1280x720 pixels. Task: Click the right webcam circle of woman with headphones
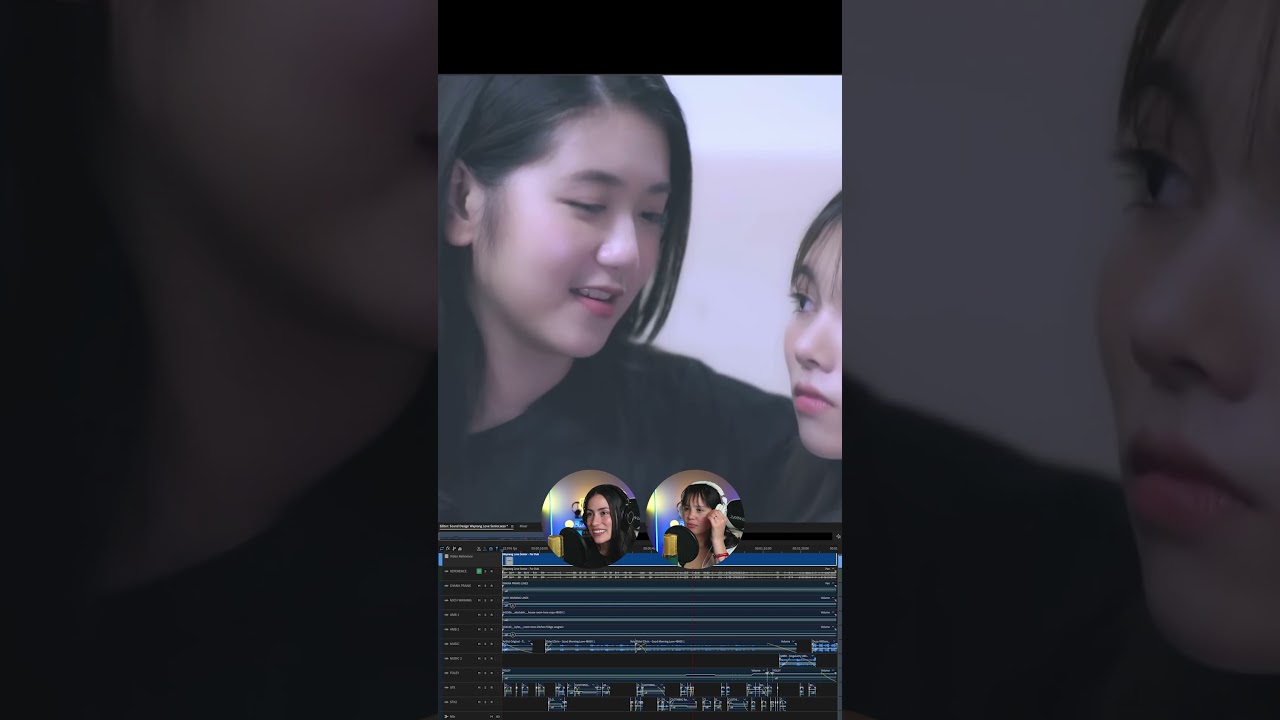tap(695, 519)
